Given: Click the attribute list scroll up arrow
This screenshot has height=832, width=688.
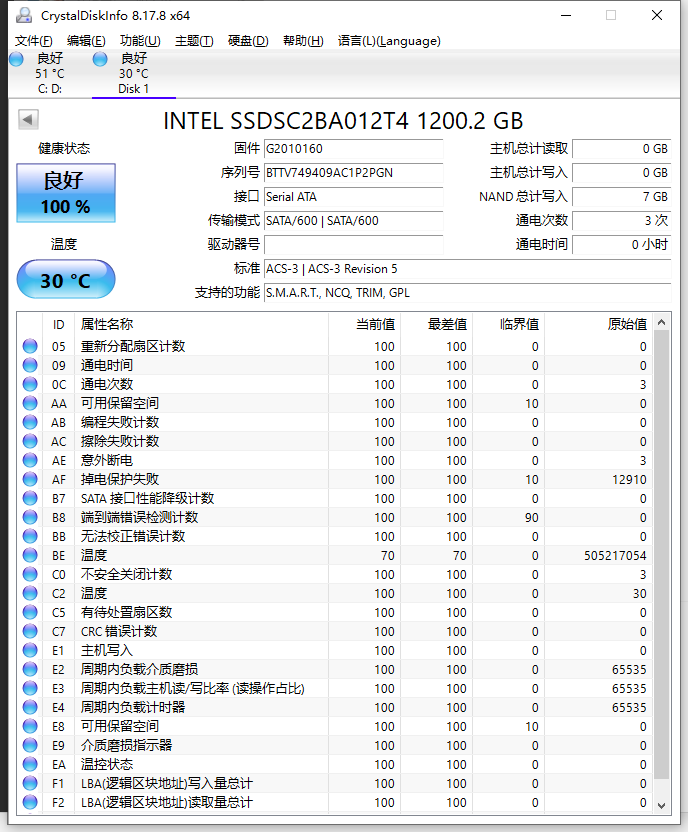Looking at the screenshot, I should pyautogui.click(x=661, y=322).
